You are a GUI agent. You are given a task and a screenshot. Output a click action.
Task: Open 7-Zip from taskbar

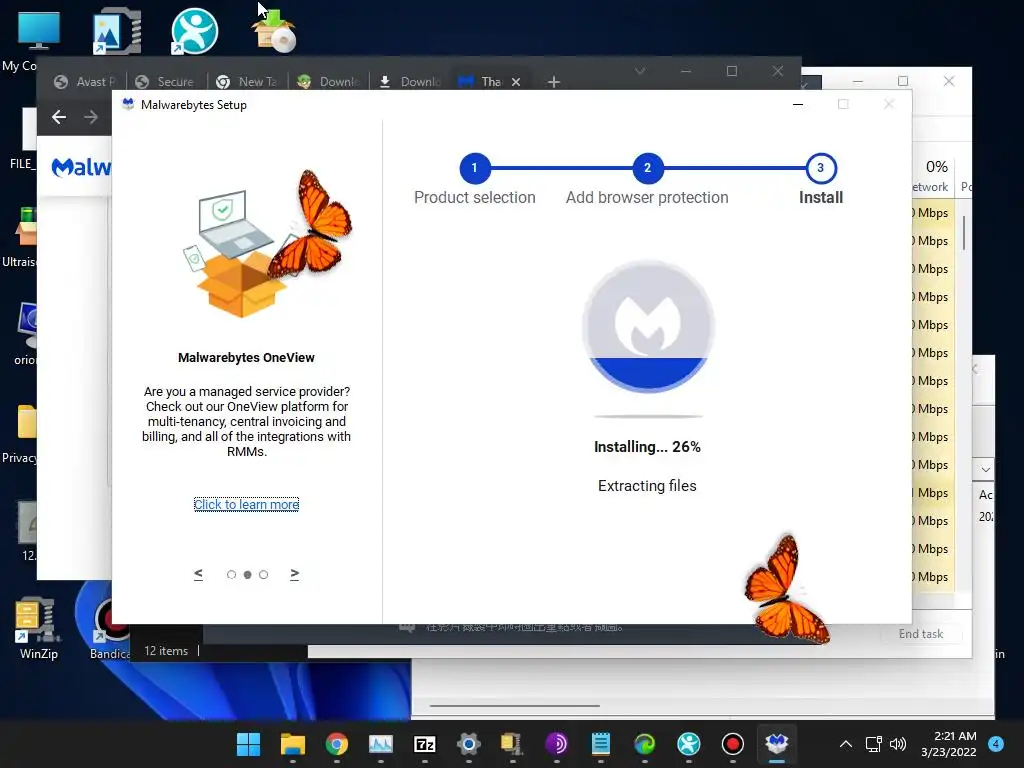tap(424, 744)
